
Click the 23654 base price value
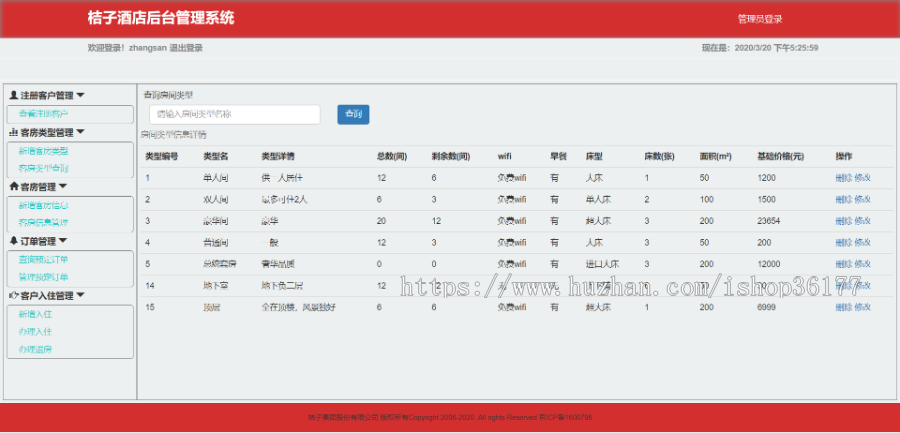[769, 221]
